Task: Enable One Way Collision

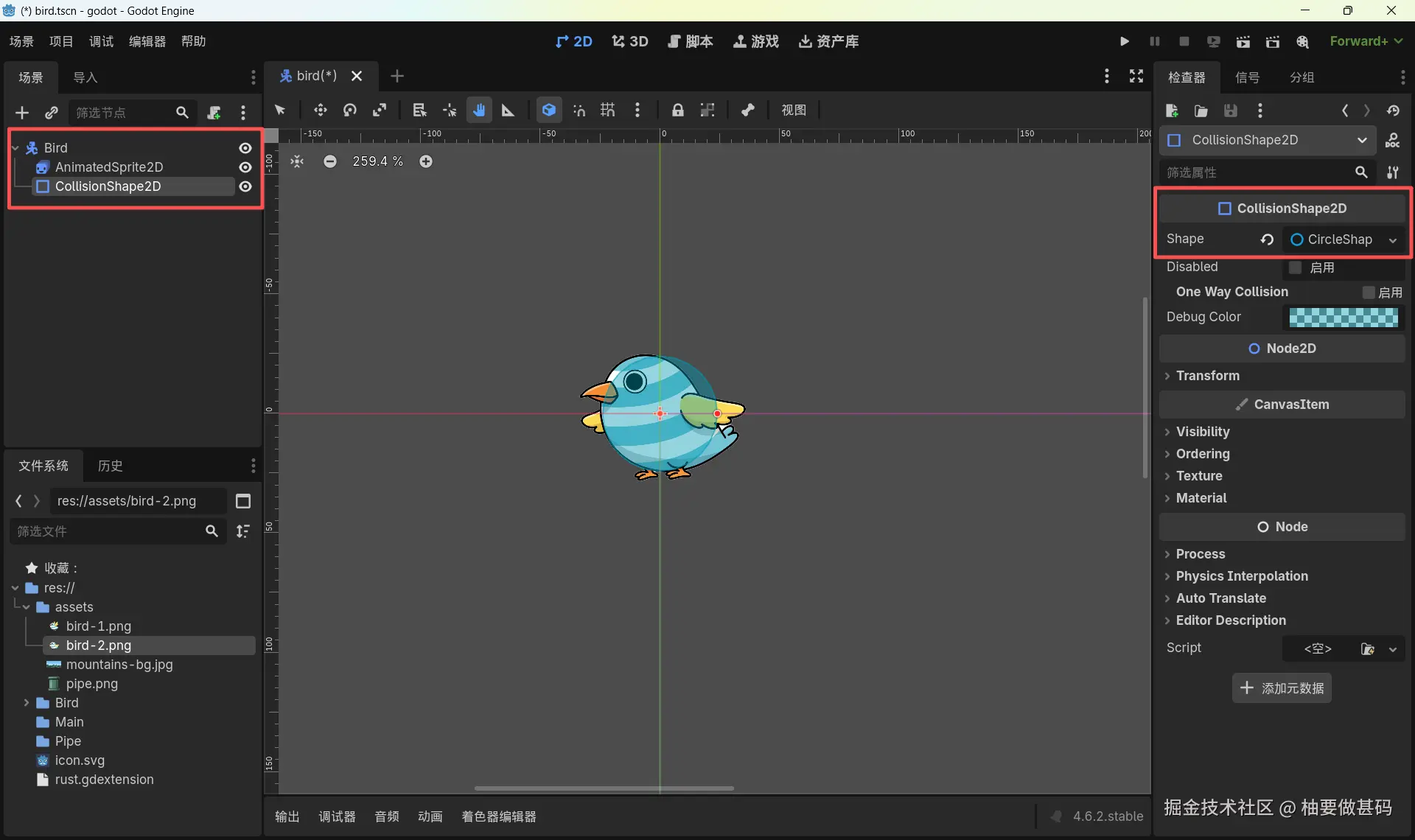Action: (1368, 292)
